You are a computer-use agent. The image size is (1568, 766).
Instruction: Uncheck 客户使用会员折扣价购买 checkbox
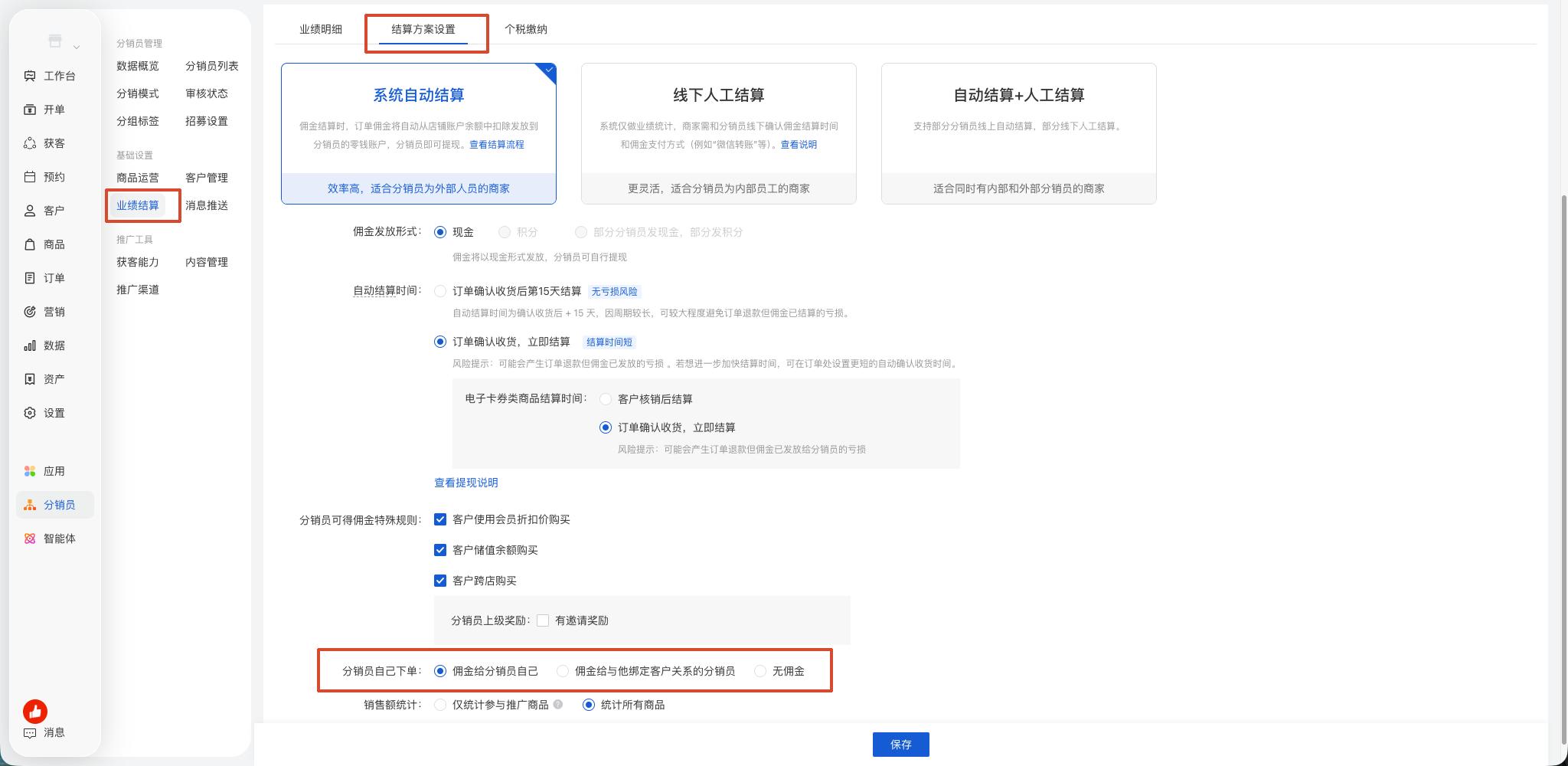(x=440, y=519)
